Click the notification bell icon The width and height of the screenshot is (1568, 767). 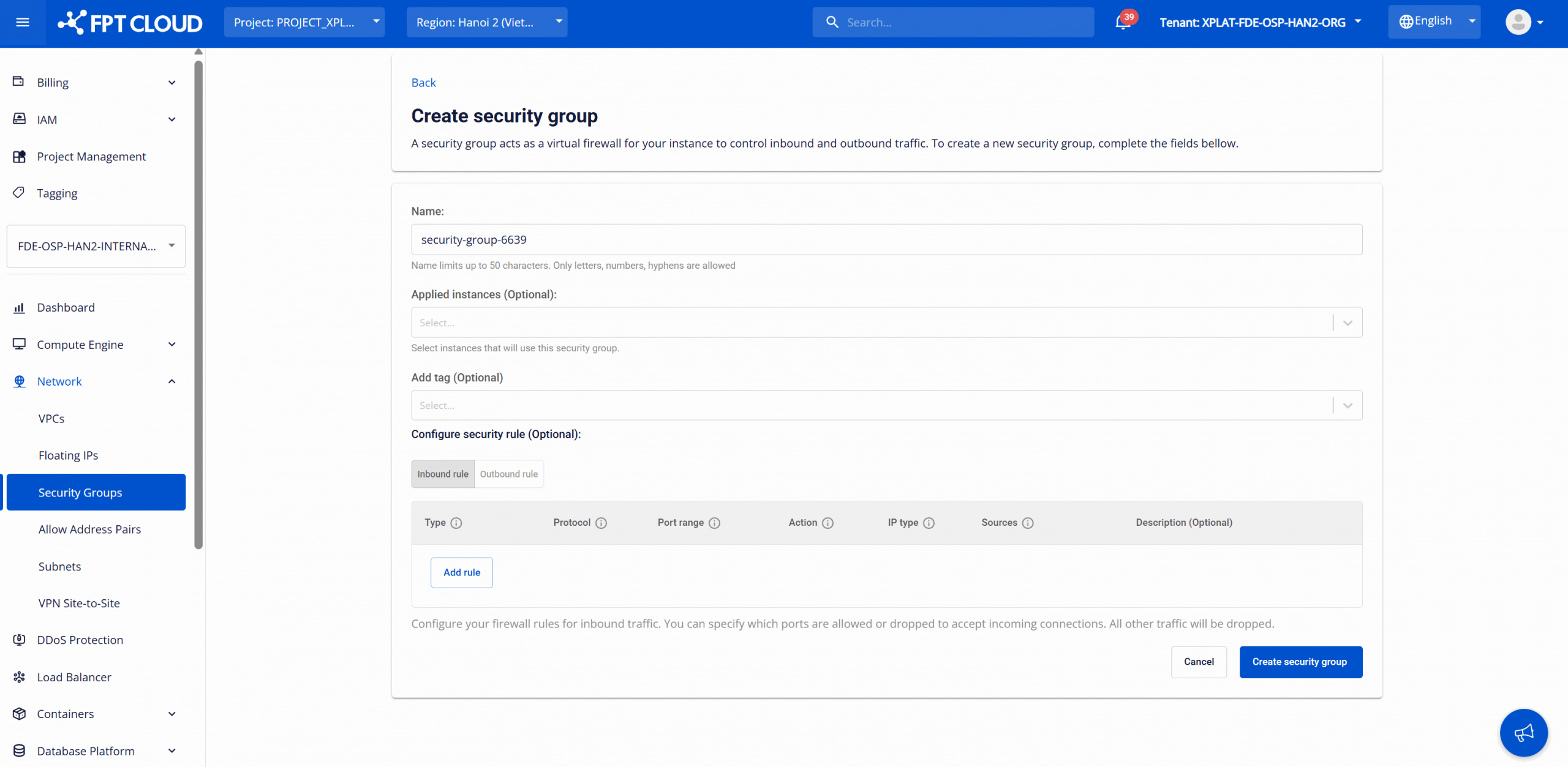coord(1122,23)
